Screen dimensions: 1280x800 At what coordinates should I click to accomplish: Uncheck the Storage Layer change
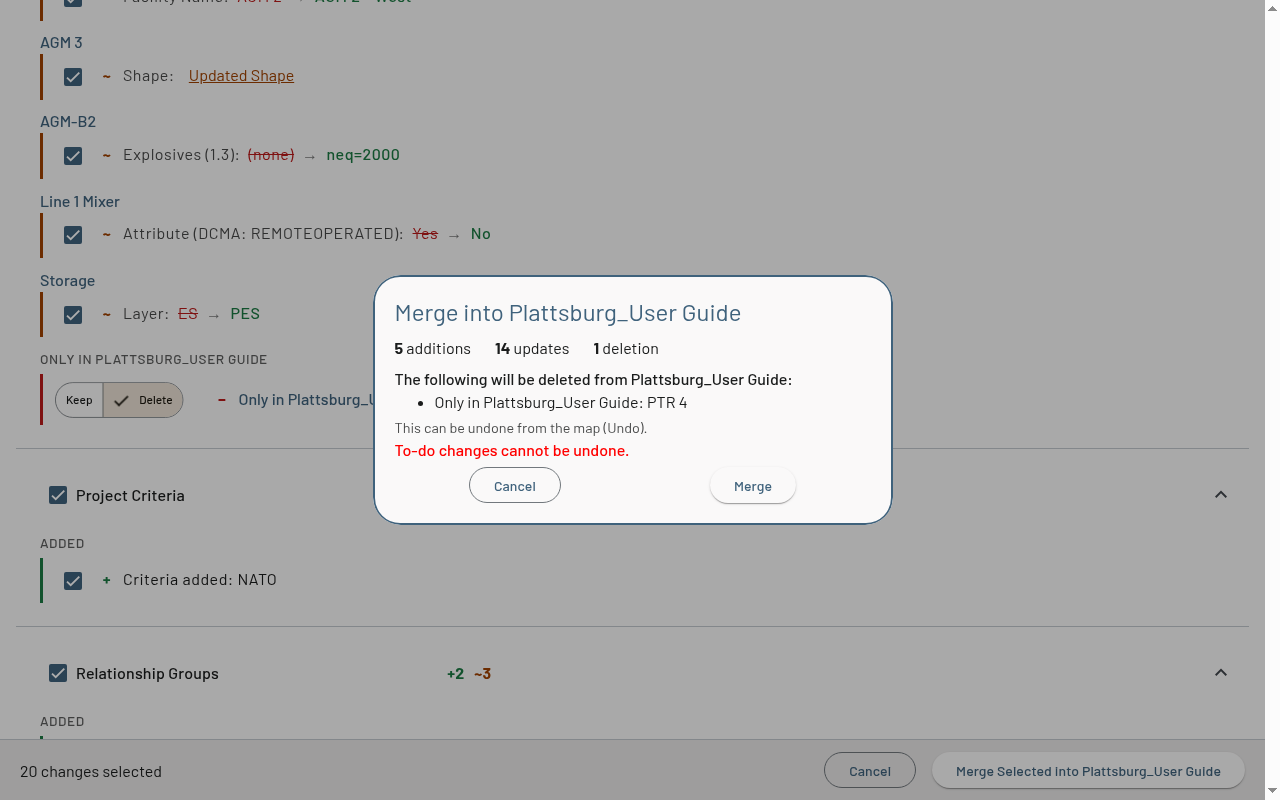[x=73, y=314]
